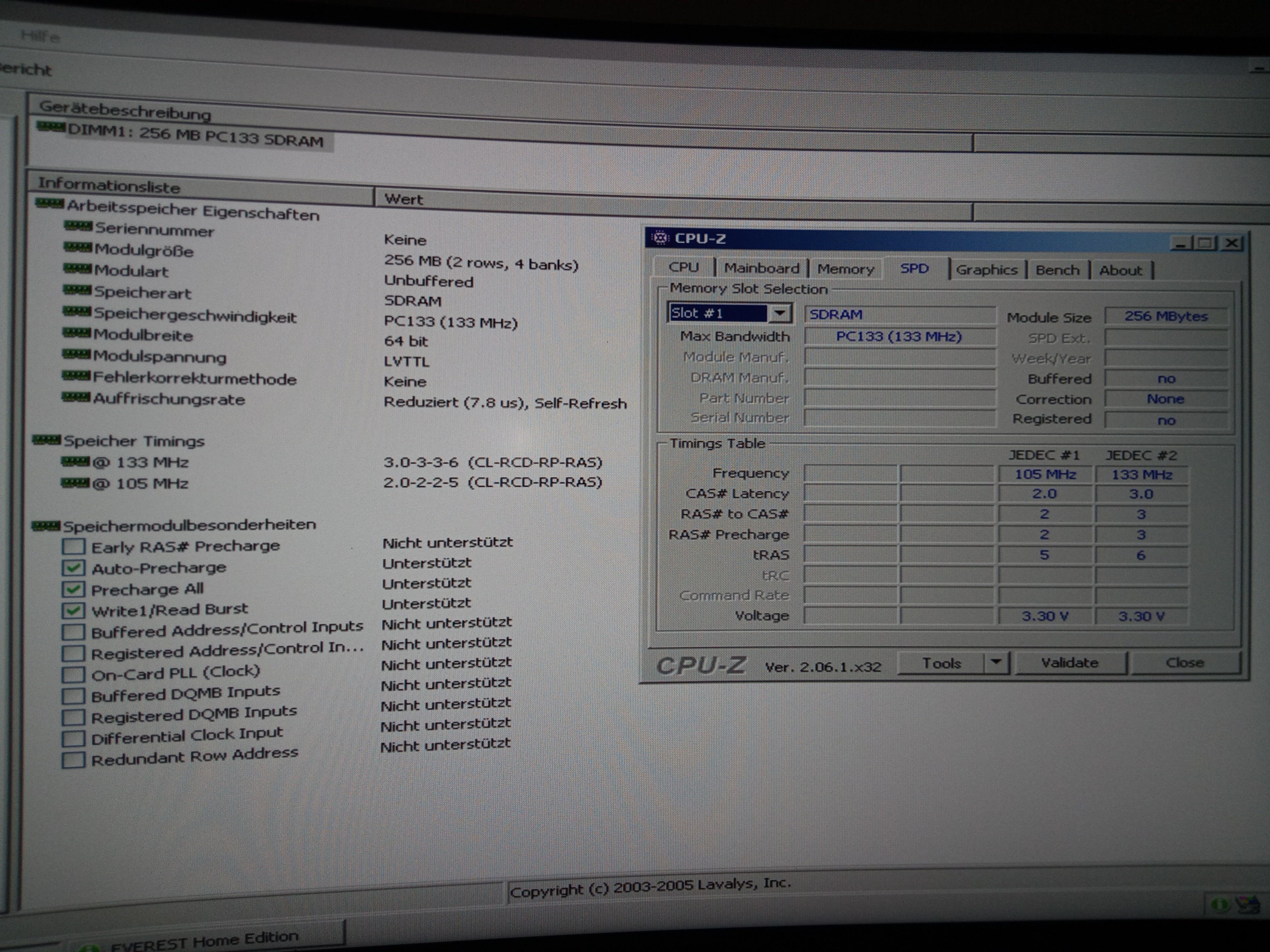Switch to the Mainboard tab

click(761, 268)
